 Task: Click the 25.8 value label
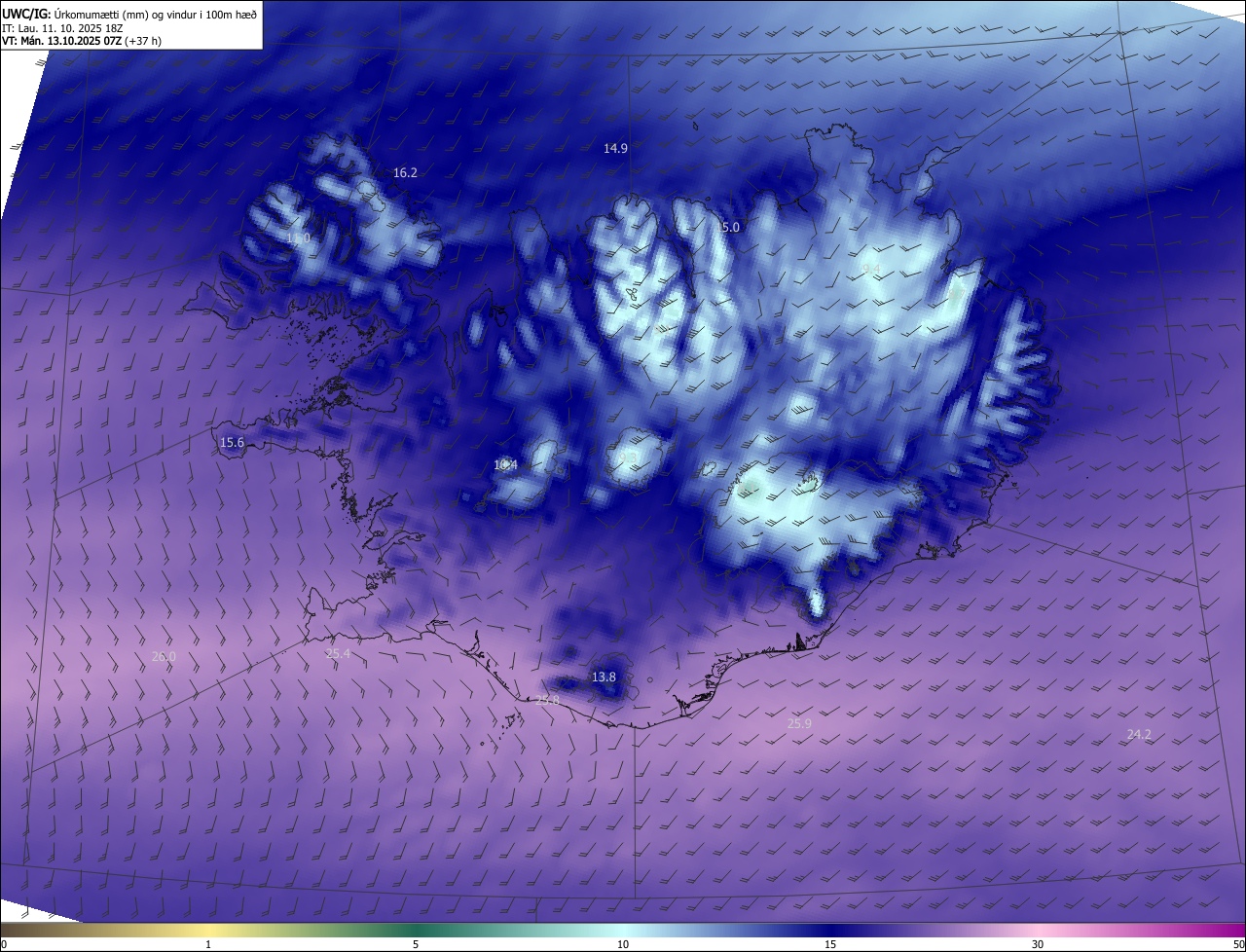(x=548, y=700)
